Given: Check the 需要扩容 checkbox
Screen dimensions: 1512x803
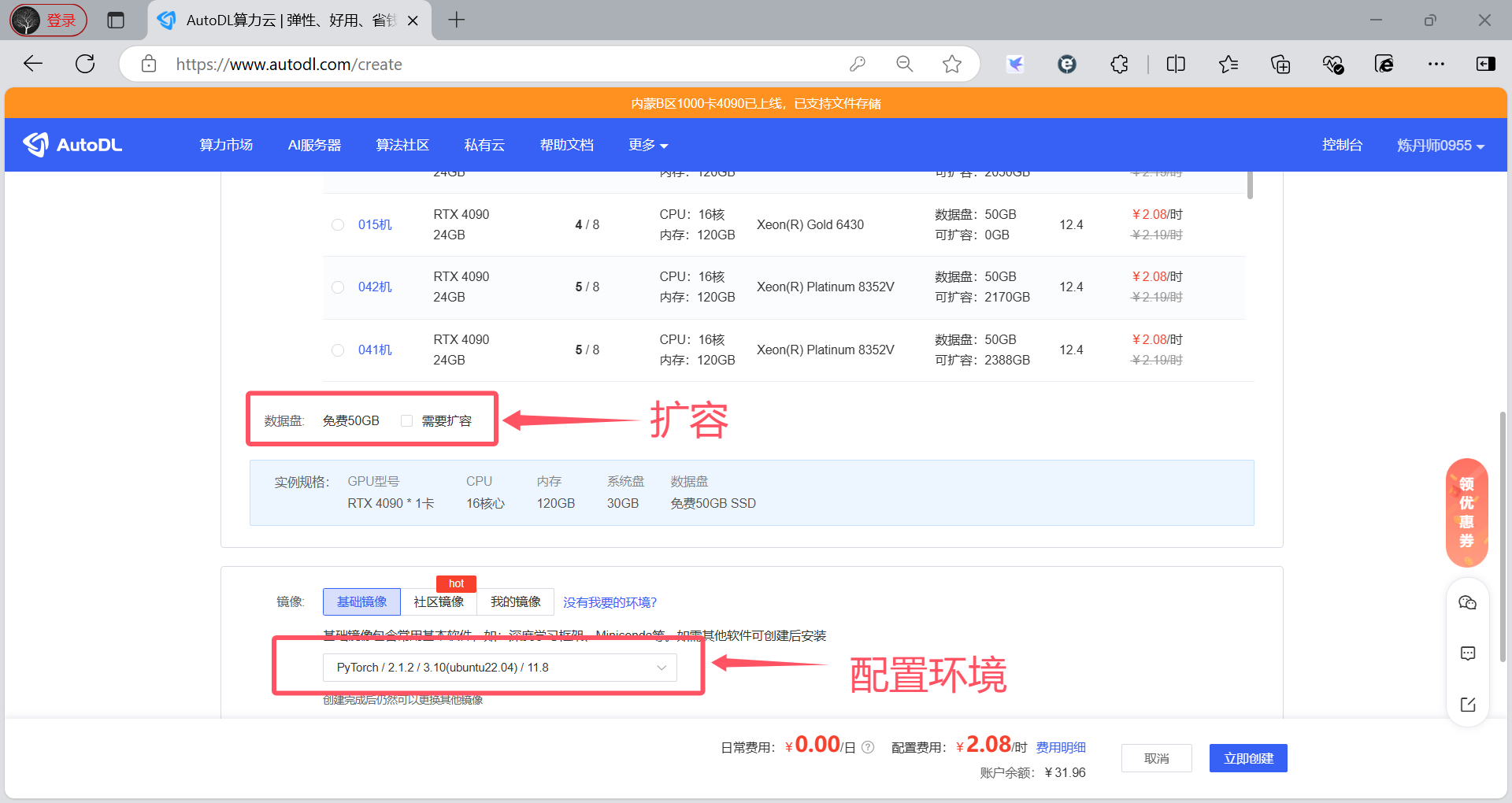Looking at the screenshot, I should [x=406, y=421].
